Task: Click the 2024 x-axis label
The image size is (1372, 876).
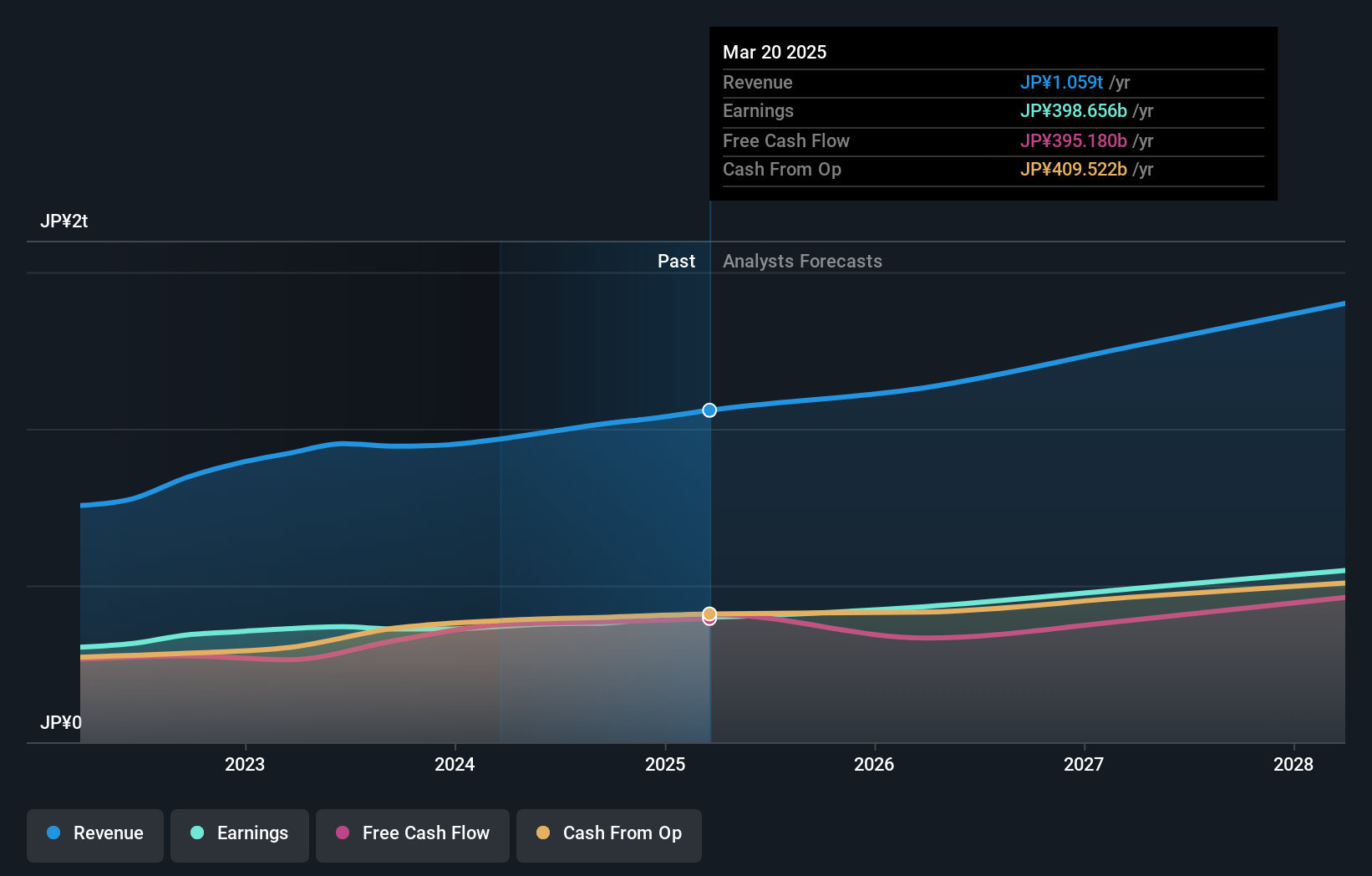Action: tap(455, 764)
